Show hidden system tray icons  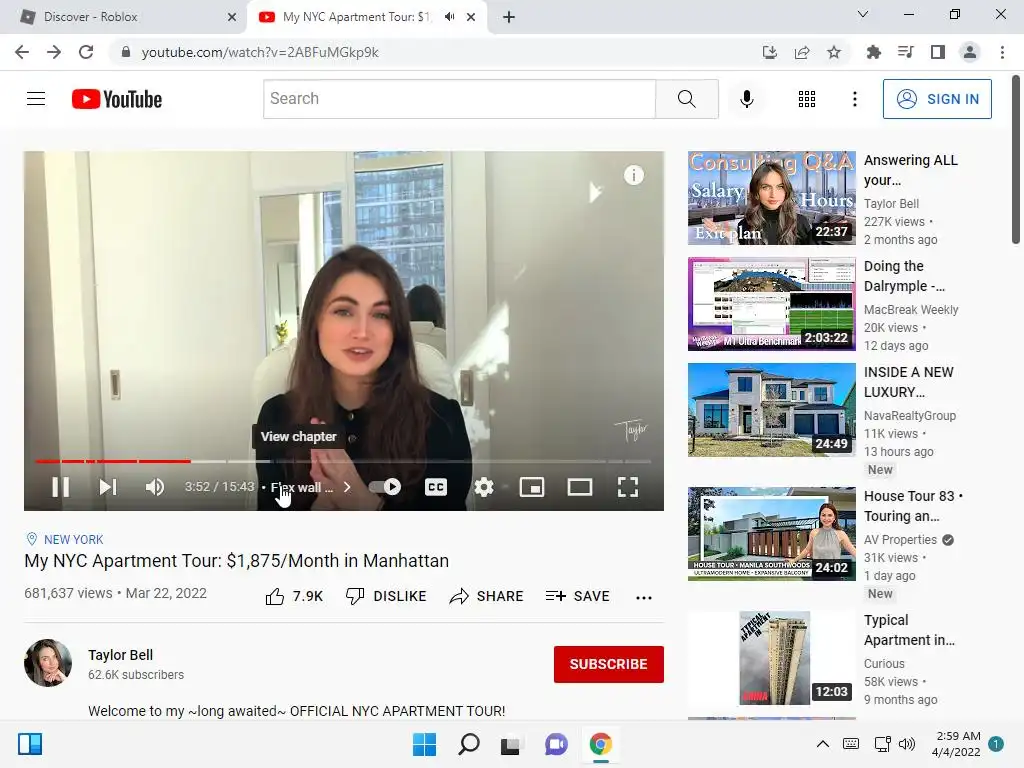pos(823,744)
